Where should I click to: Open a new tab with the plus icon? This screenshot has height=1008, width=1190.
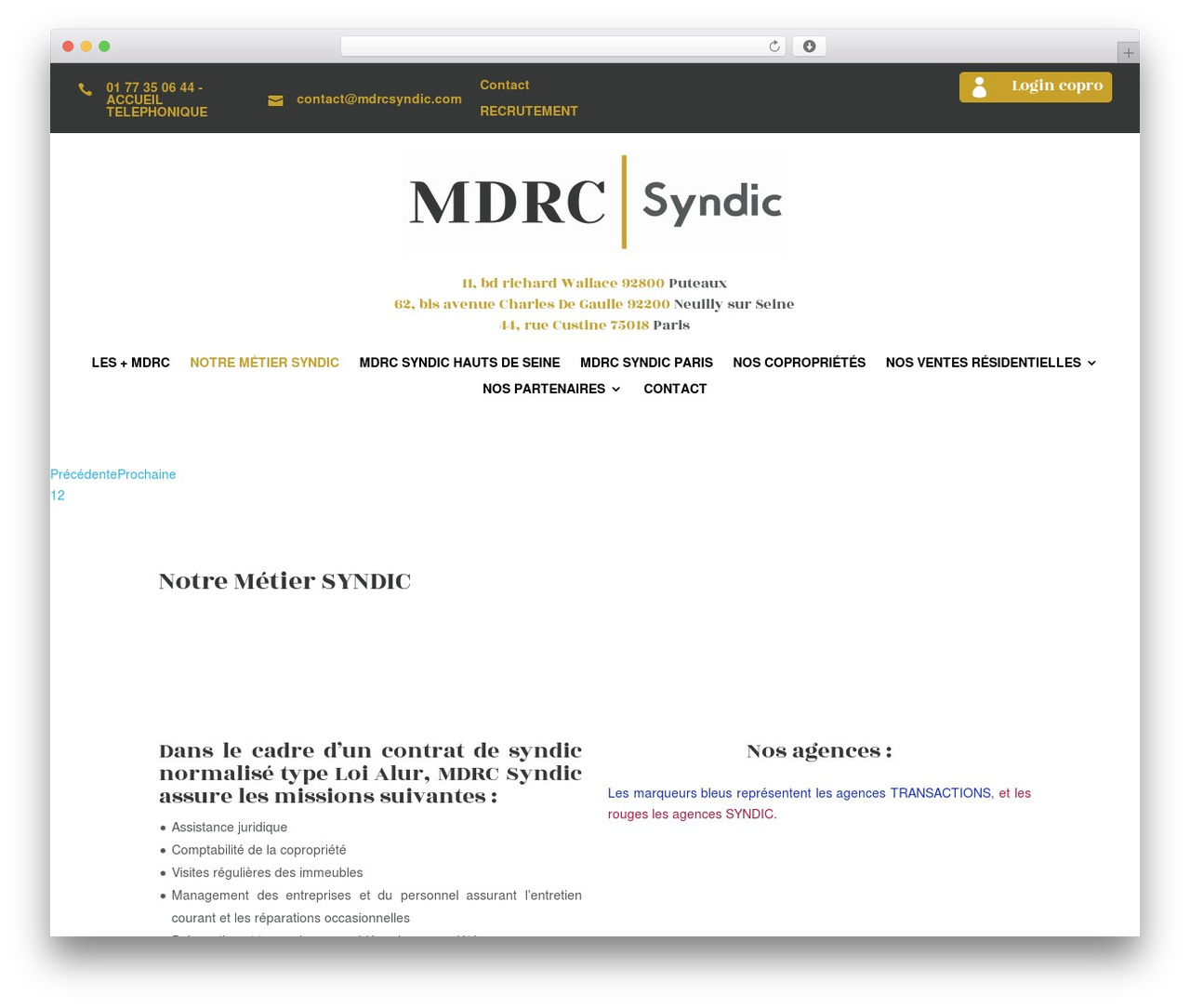pyautogui.click(x=1128, y=53)
